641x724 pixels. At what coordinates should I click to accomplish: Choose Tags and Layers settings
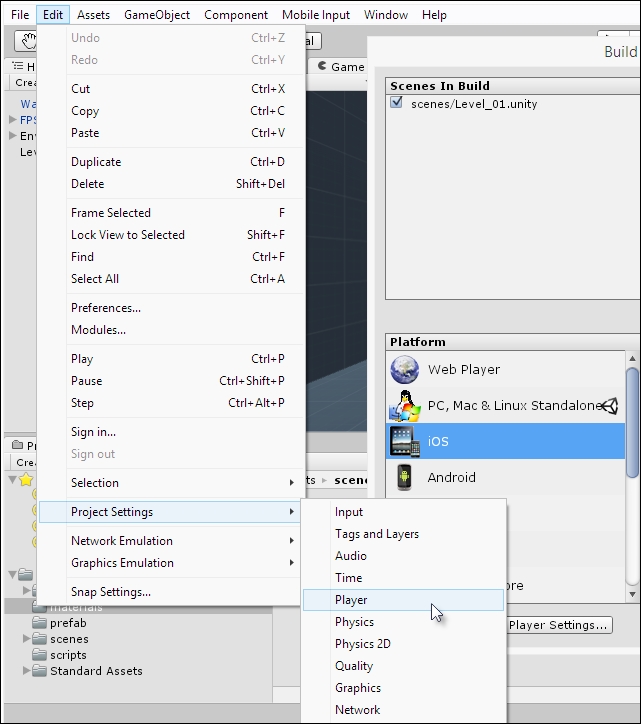pos(403,534)
